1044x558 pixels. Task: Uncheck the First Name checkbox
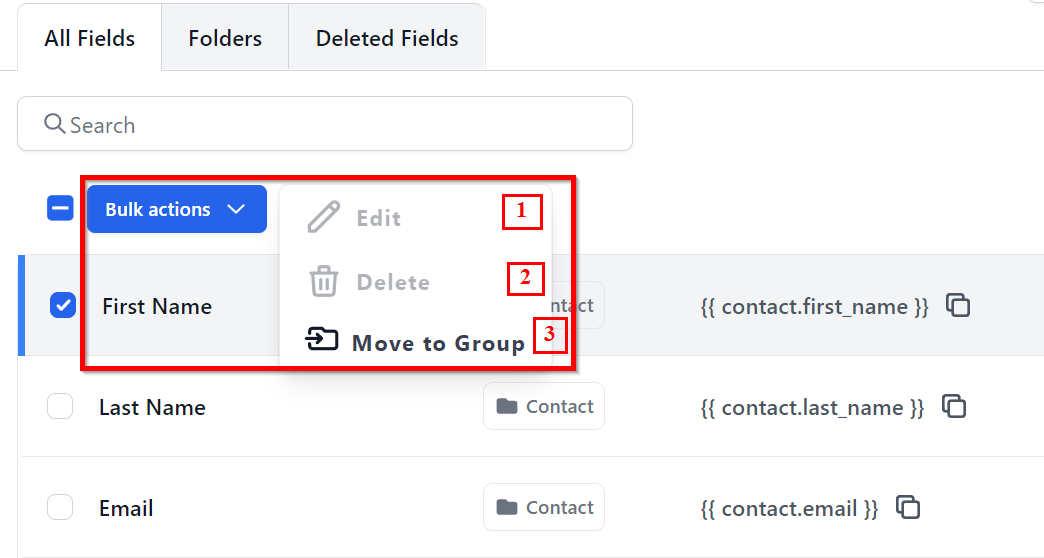[62, 306]
